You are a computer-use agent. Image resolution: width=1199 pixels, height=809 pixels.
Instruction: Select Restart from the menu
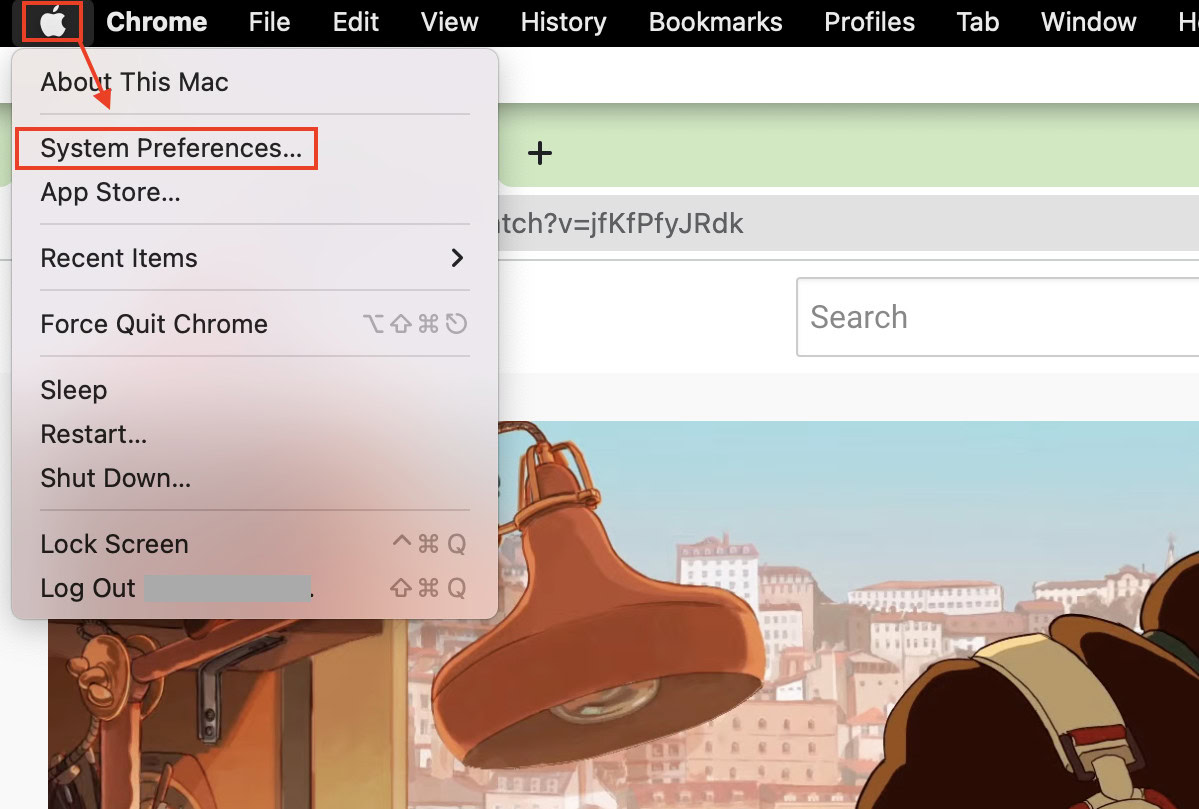(x=94, y=434)
